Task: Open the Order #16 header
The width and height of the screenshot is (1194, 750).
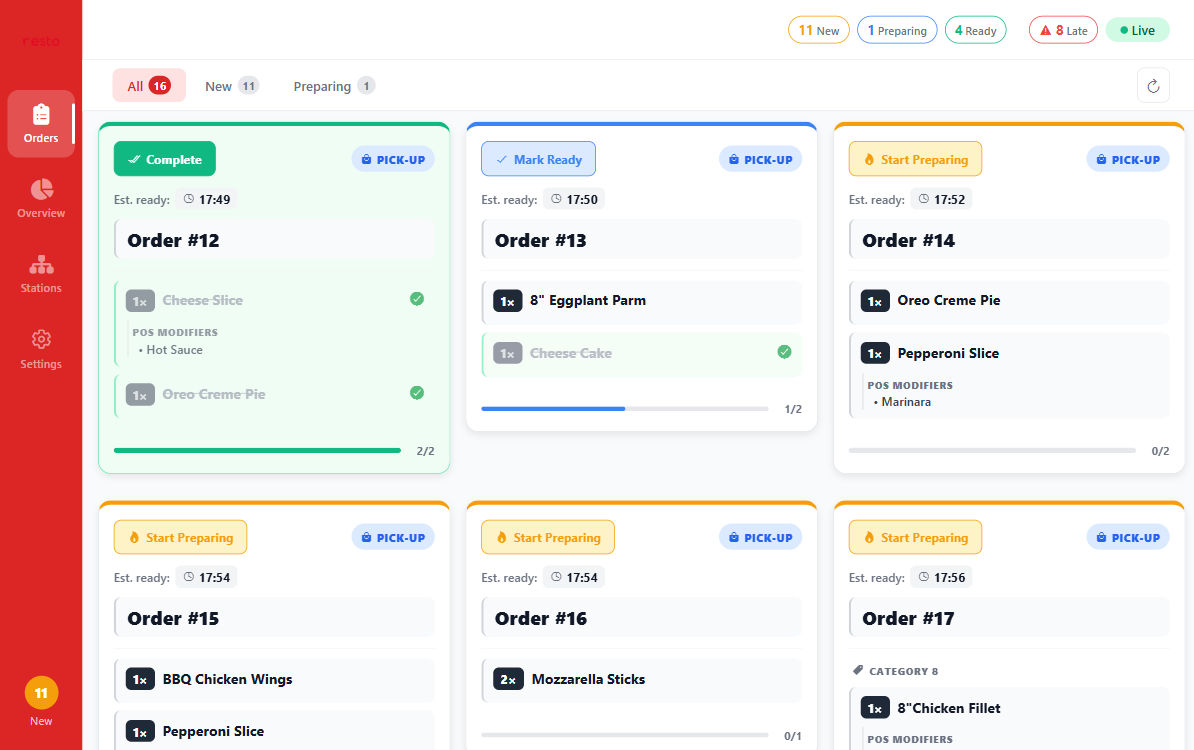Action: (642, 618)
